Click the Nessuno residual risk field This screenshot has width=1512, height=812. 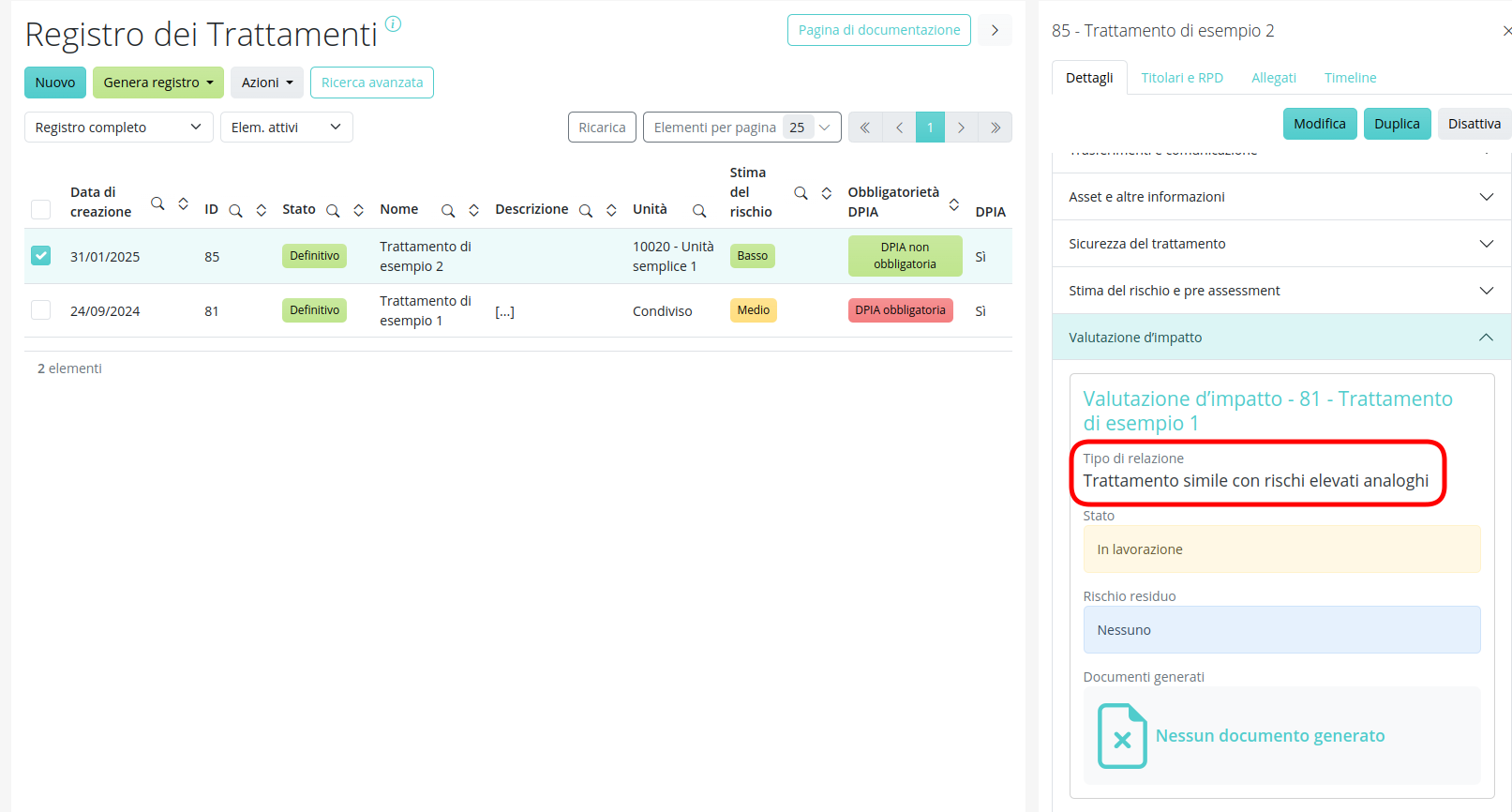[1281, 630]
